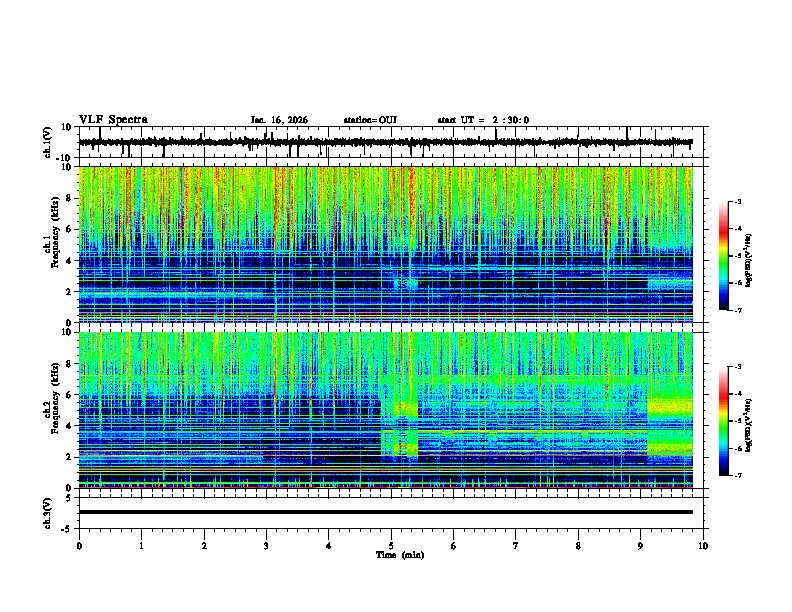Click time axis tick label "2"
The image size is (792, 612).
pos(204,546)
